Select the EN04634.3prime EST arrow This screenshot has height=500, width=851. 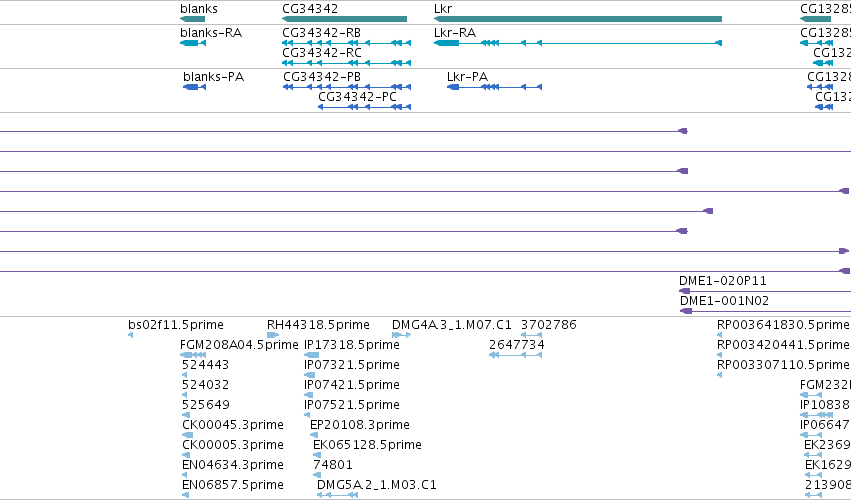click(x=186, y=475)
